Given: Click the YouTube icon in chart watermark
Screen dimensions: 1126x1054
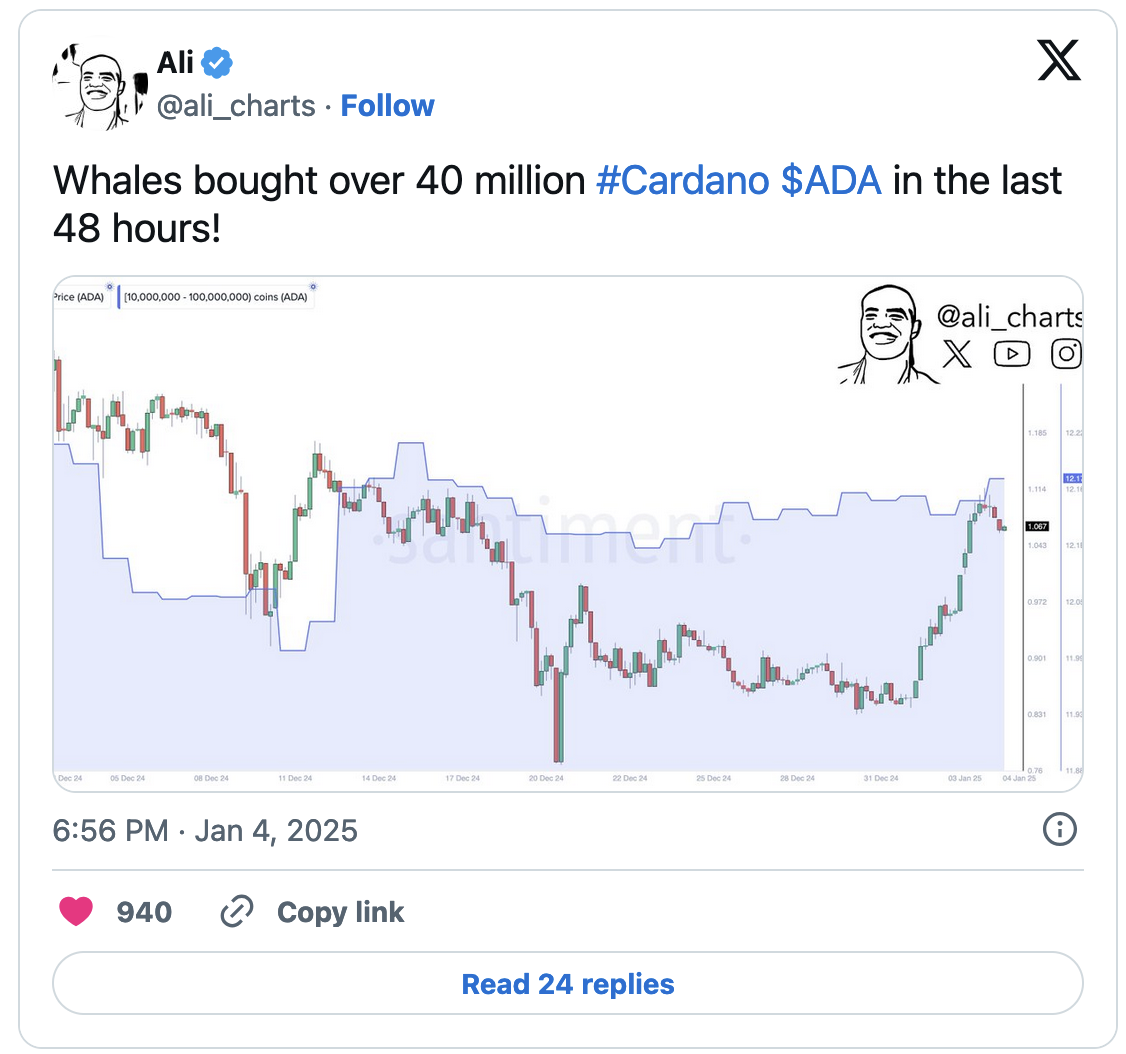Looking at the screenshot, I should (1011, 353).
